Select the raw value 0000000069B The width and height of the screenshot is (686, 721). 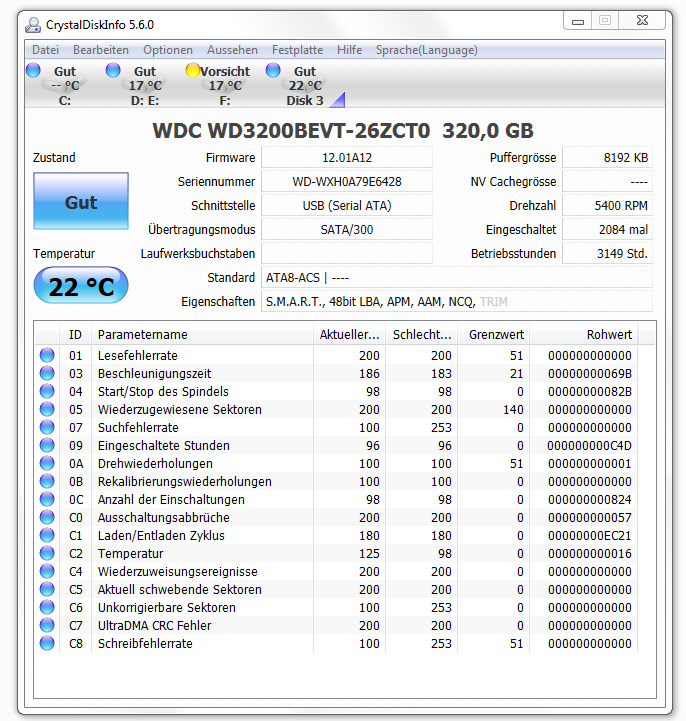click(x=590, y=373)
